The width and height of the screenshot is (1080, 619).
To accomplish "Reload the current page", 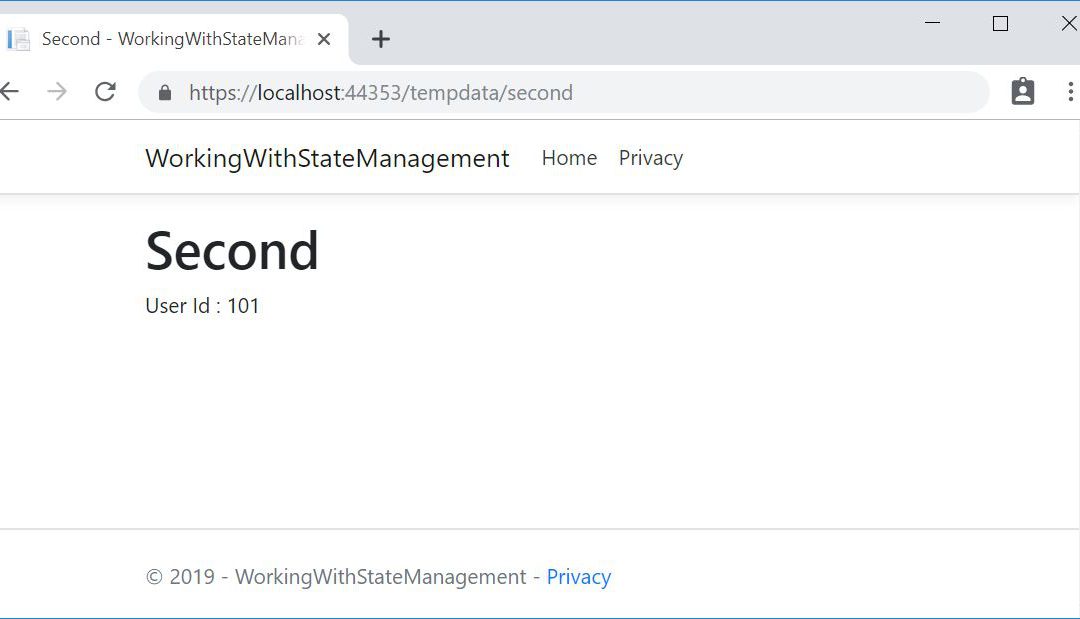I will point(105,92).
